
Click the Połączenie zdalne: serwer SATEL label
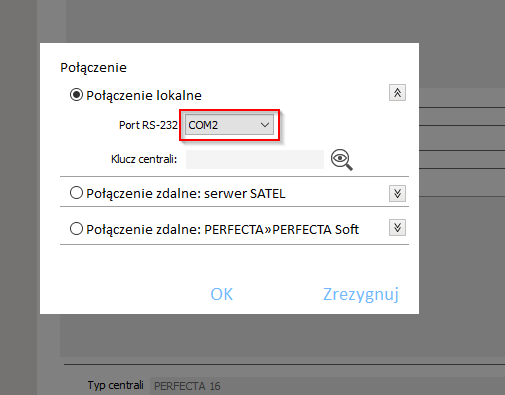(186, 194)
